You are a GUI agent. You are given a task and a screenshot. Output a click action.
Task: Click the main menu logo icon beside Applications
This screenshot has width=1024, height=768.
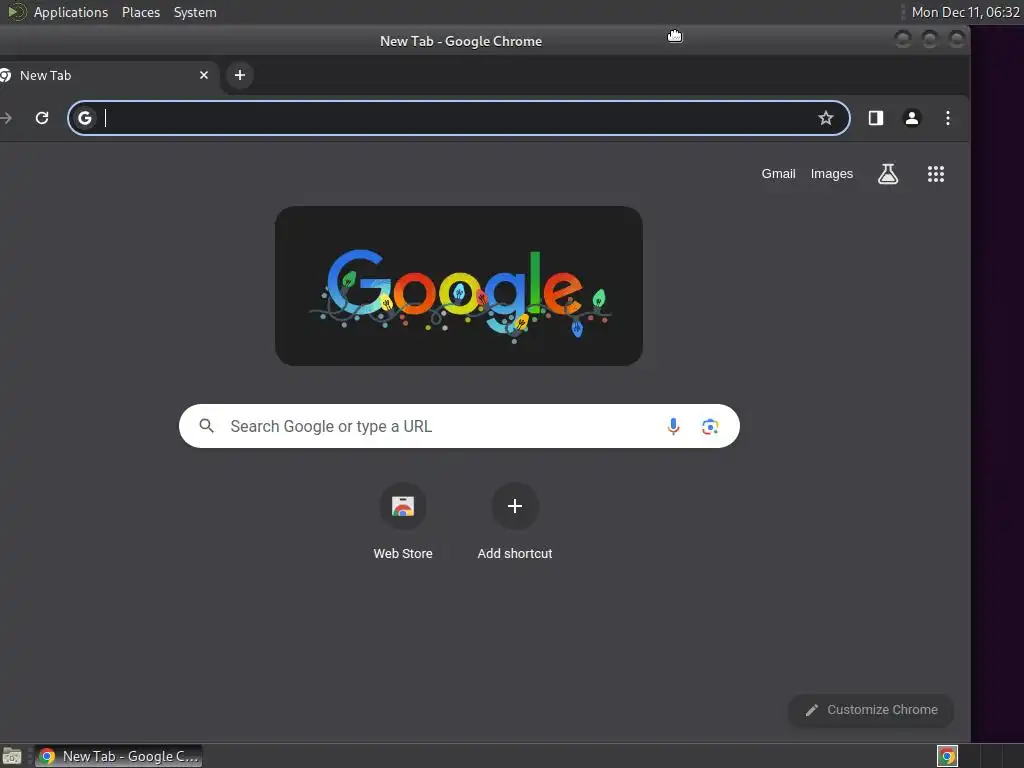pos(16,12)
